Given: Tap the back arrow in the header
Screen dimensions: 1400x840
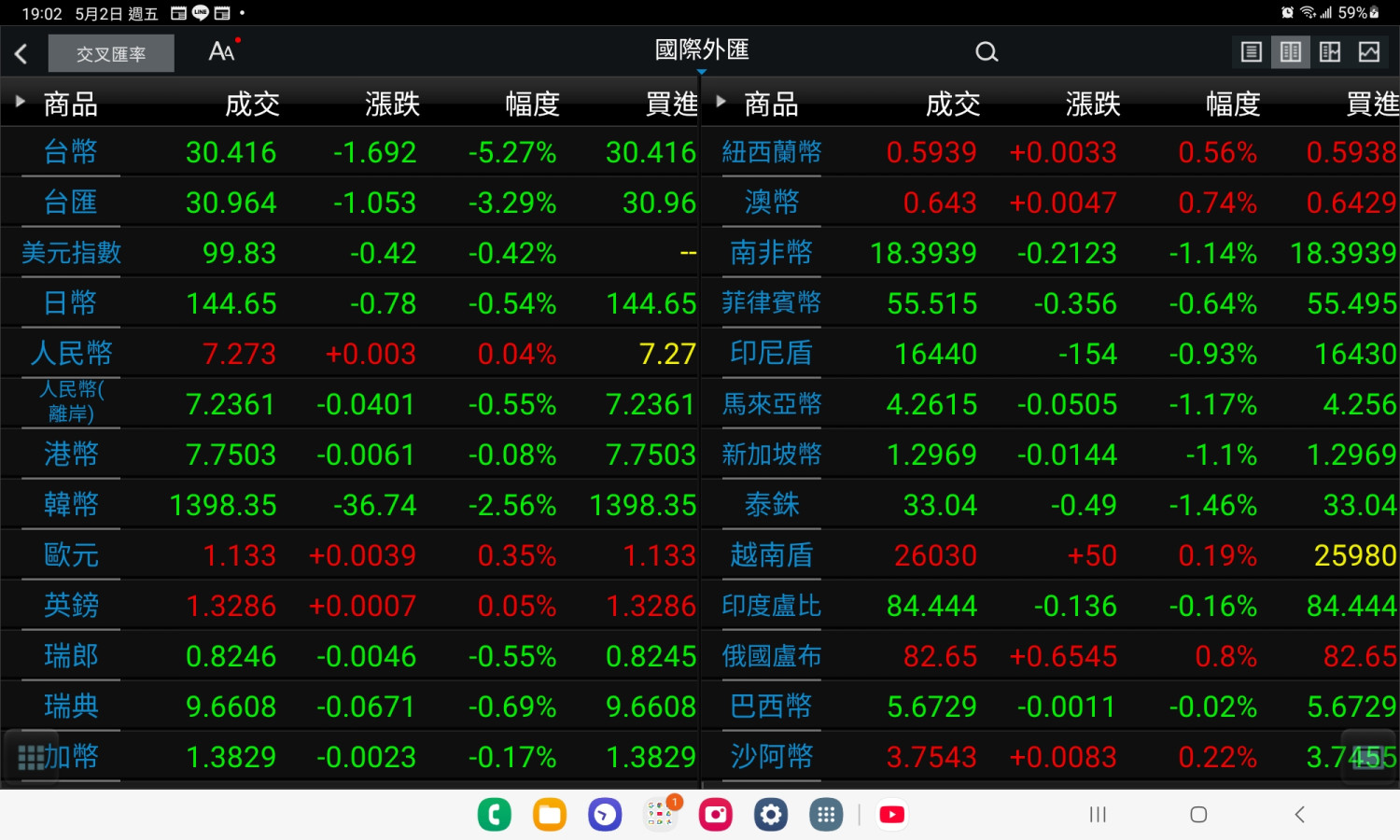Looking at the screenshot, I should click(21, 53).
